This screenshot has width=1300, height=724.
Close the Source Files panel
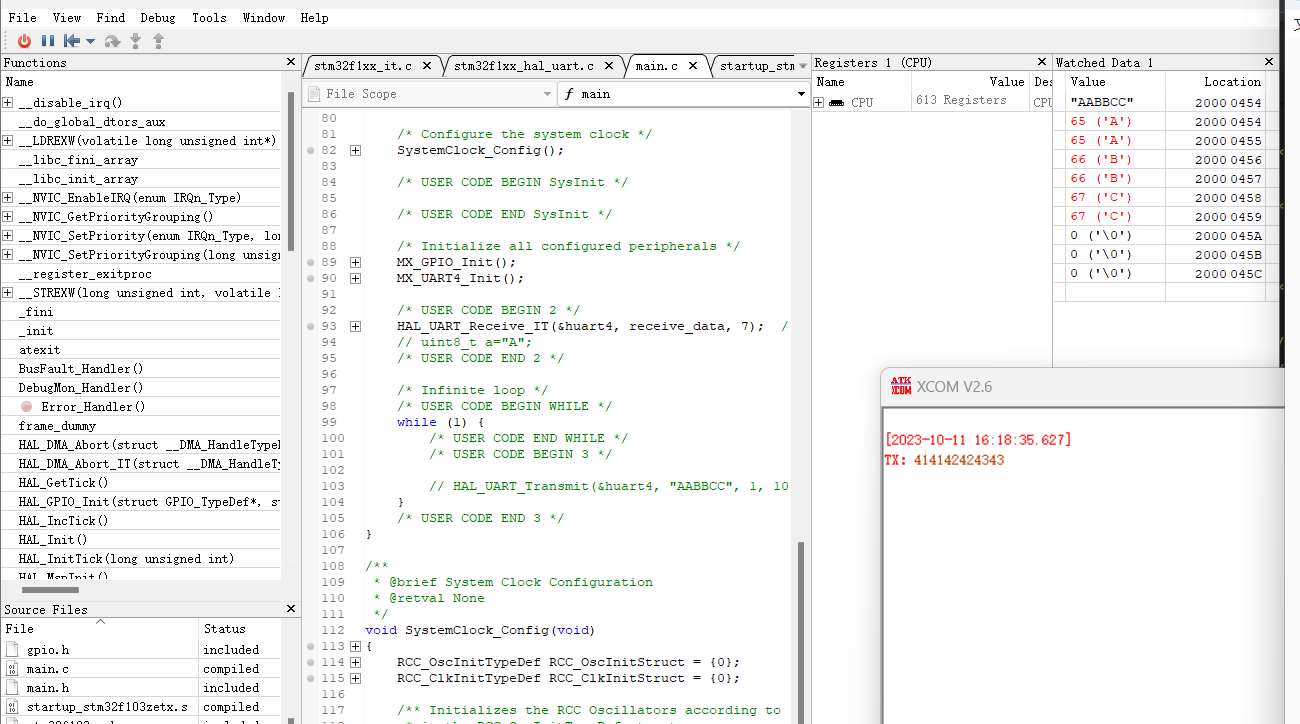click(291, 609)
